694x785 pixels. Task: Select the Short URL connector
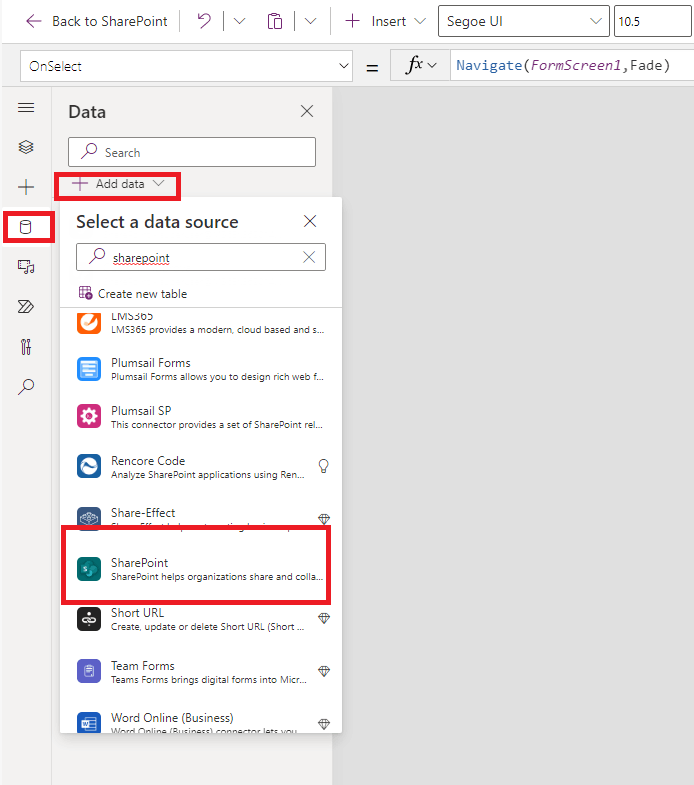pyautogui.click(x=201, y=619)
